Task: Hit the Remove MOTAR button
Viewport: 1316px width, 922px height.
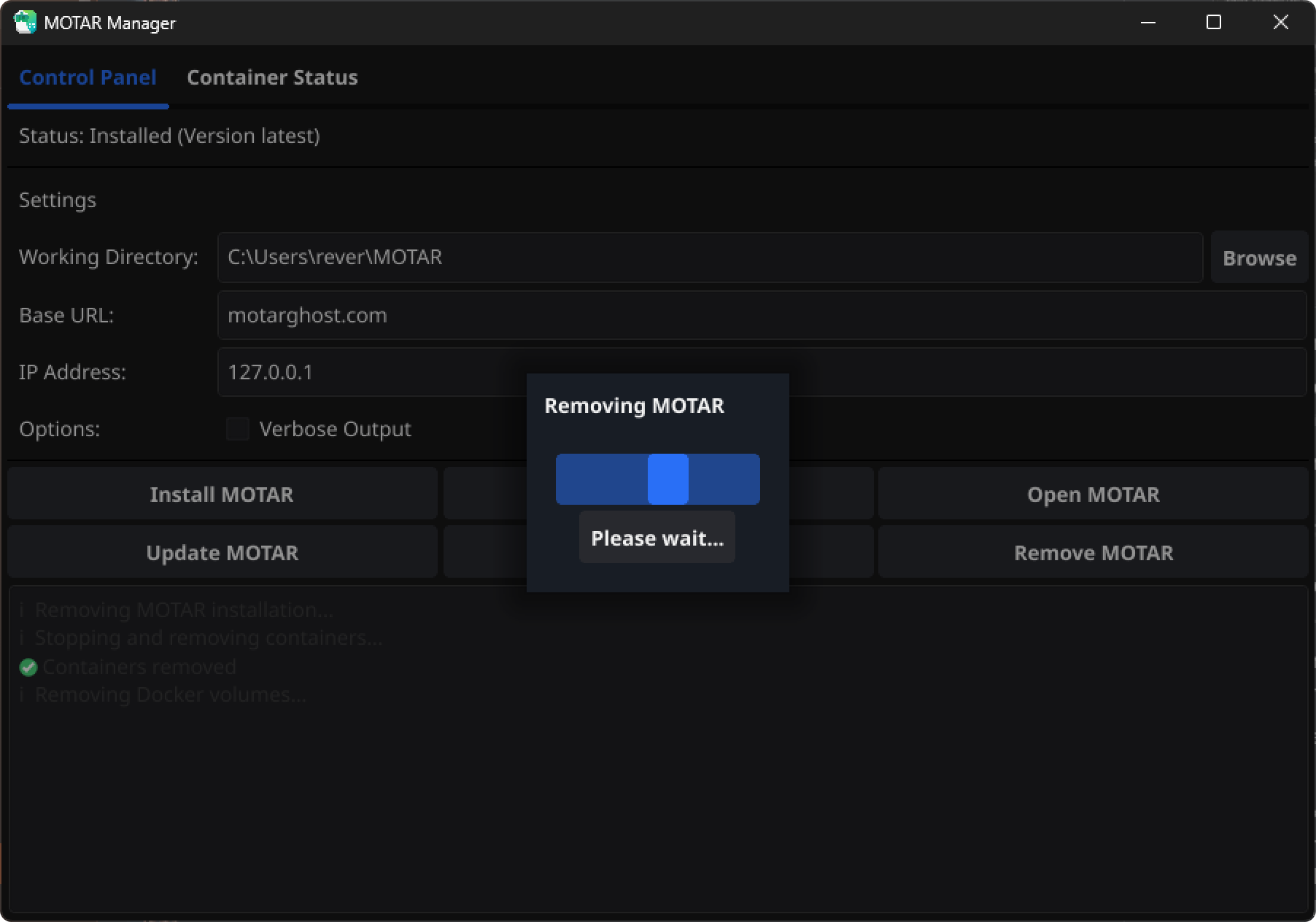Action: tap(1093, 553)
